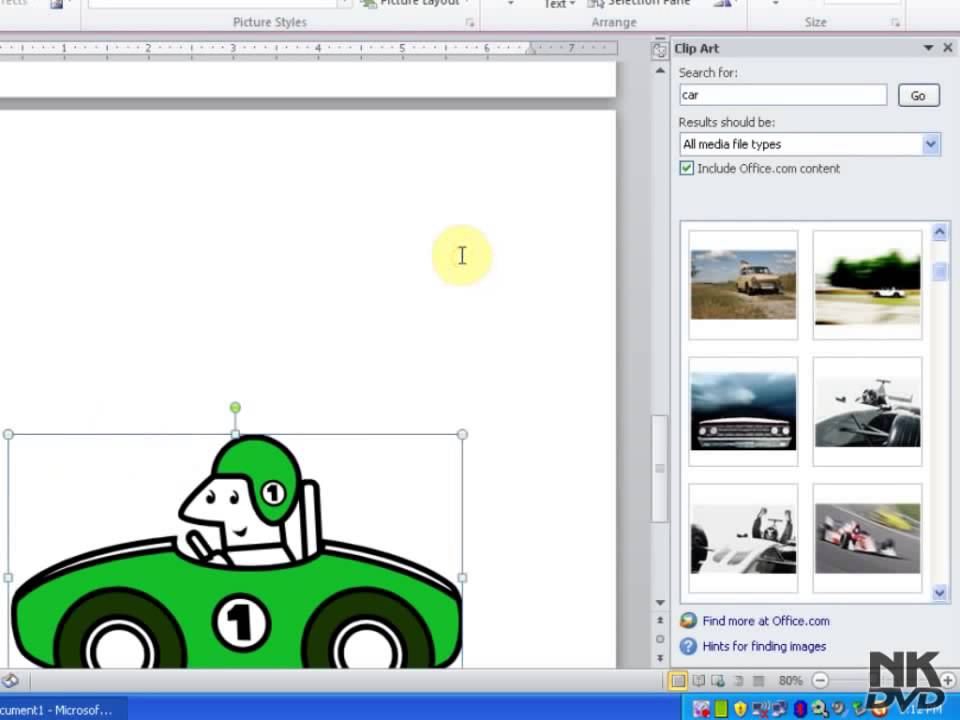Image resolution: width=960 pixels, height=720 pixels.
Task: Click clip art results scroll up arrow
Action: coord(940,232)
